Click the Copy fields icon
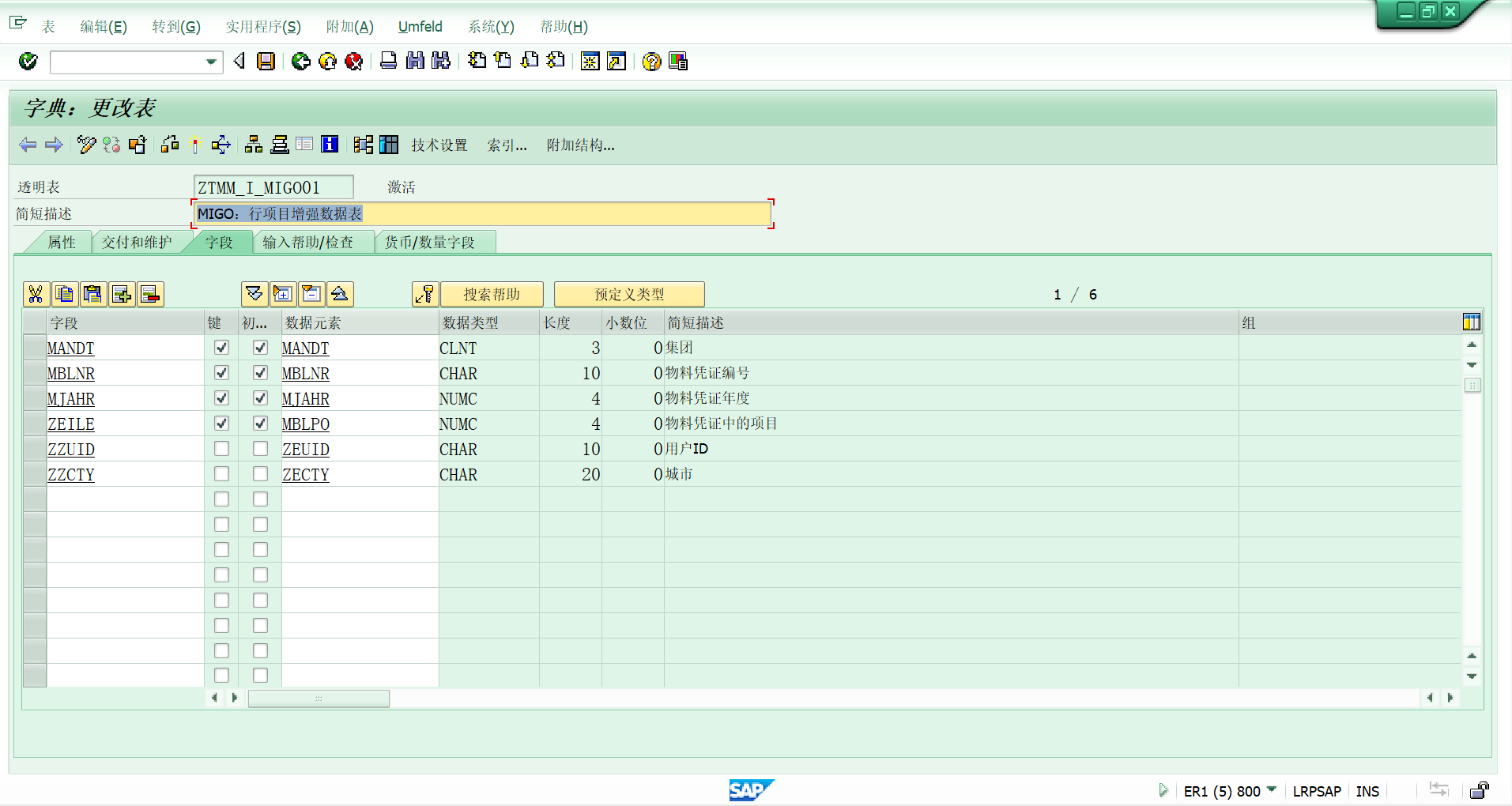 click(65, 294)
